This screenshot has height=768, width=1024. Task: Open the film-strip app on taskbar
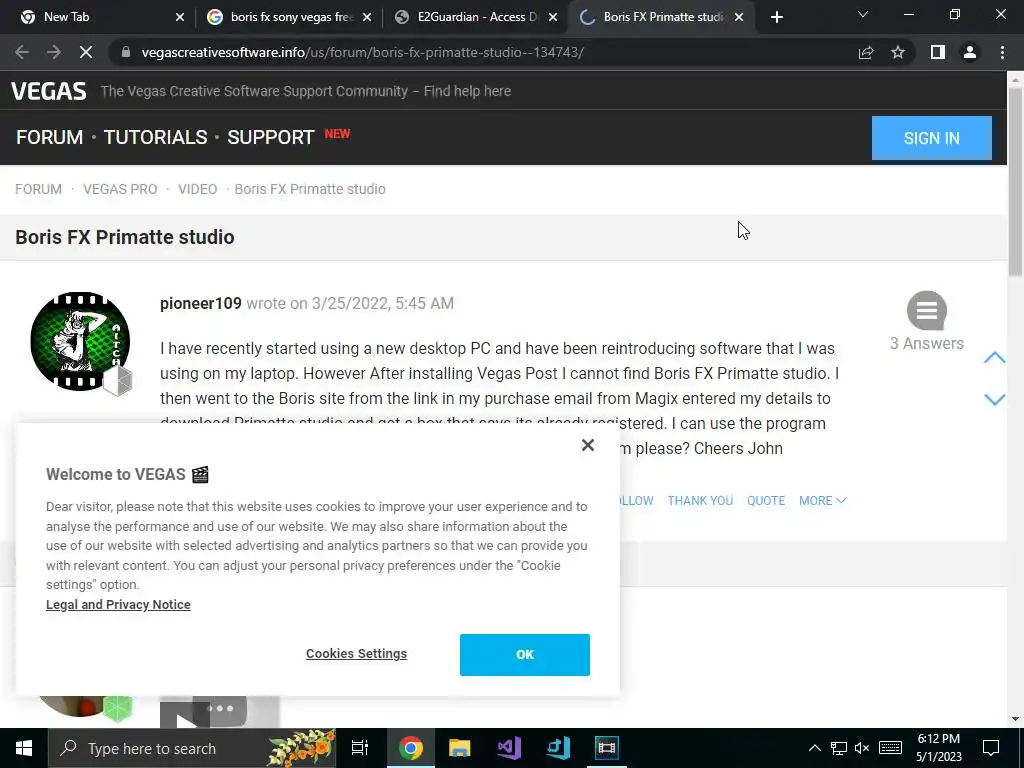(607, 748)
